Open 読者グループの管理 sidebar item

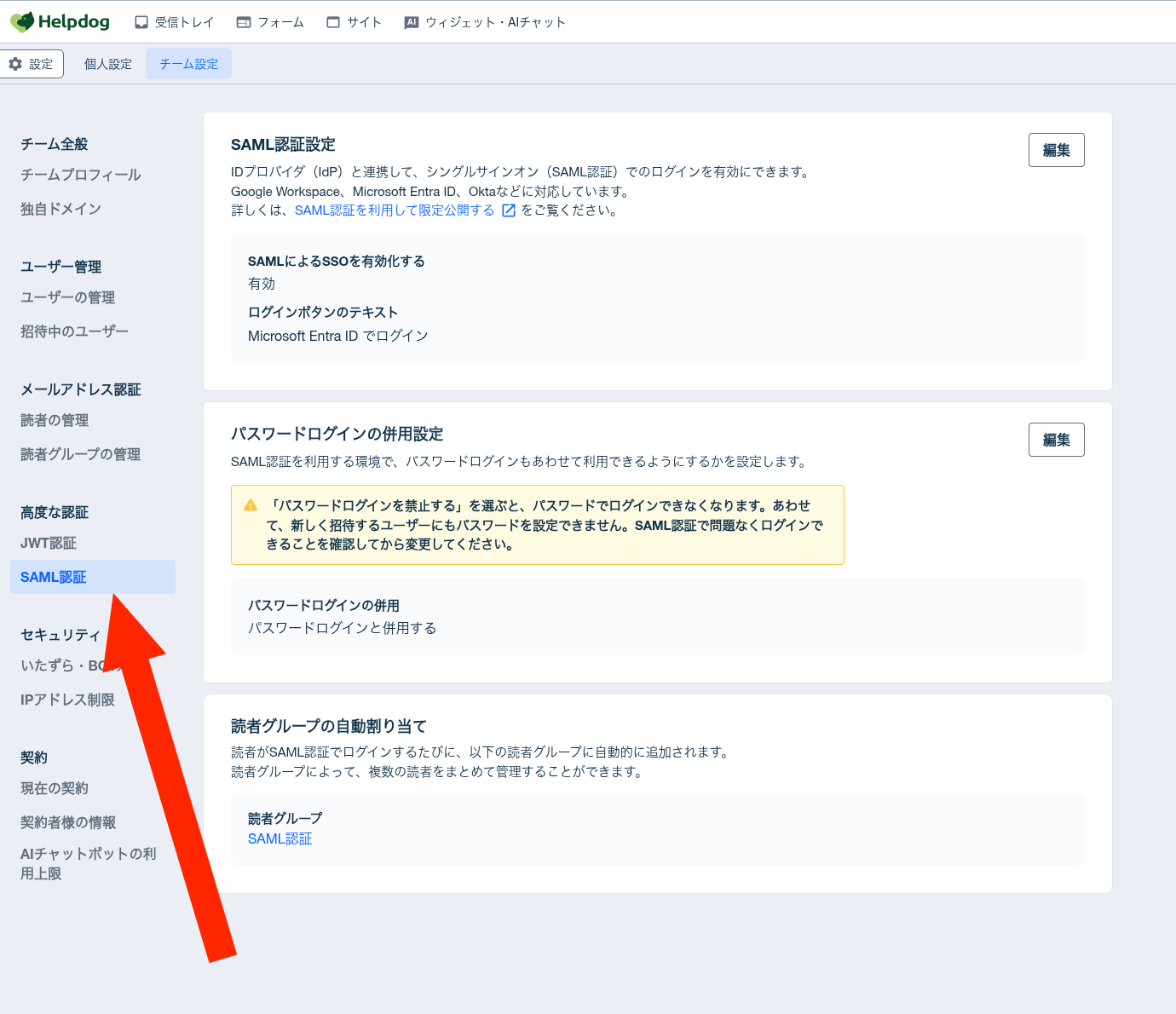(x=81, y=454)
